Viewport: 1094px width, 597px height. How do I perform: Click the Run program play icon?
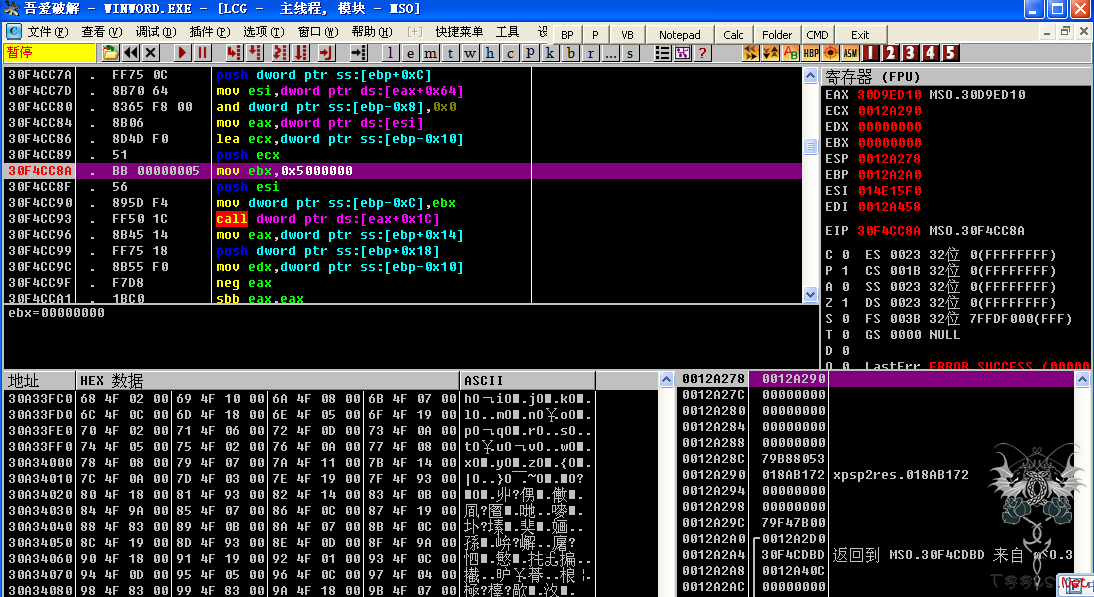(x=182, y=53)
